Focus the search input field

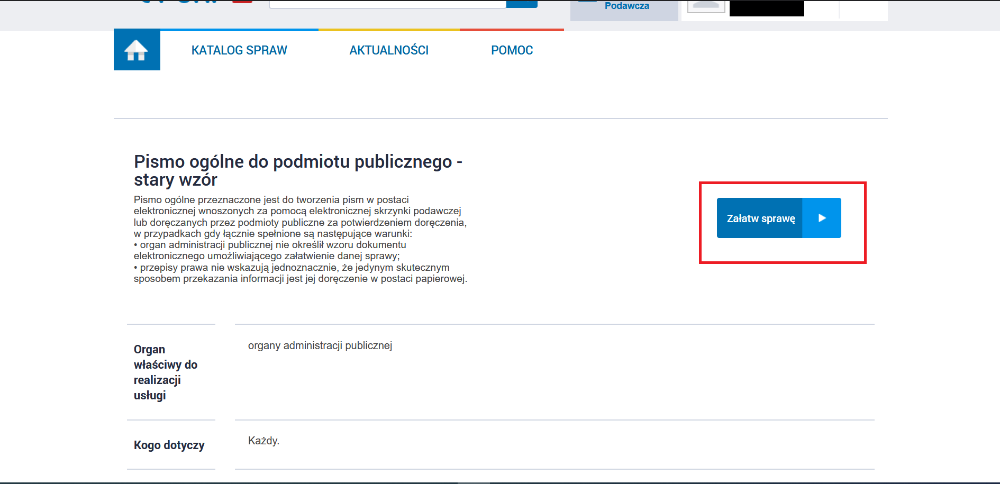point(387,3)
